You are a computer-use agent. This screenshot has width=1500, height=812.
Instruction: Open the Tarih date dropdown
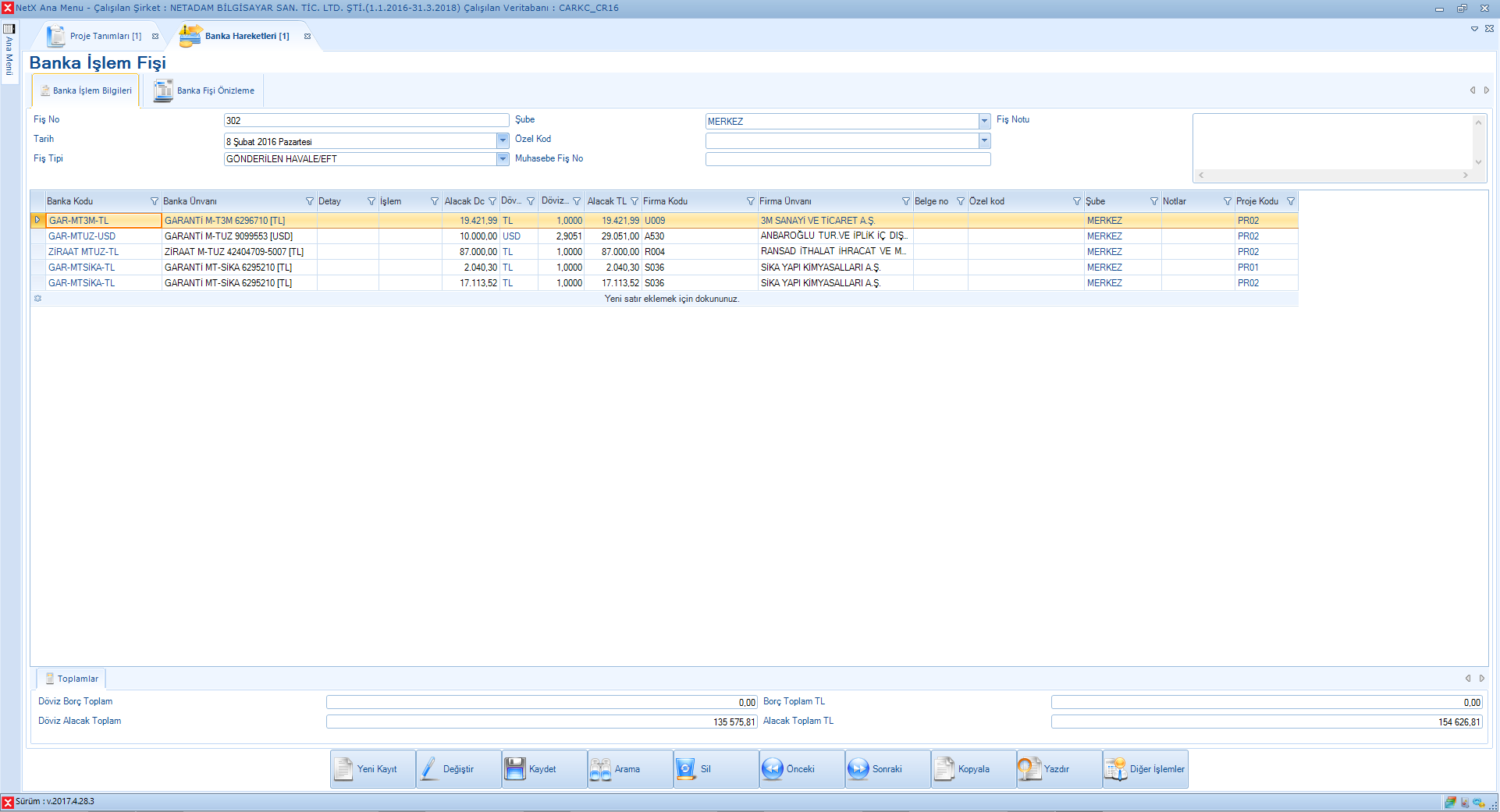[503, 141]
